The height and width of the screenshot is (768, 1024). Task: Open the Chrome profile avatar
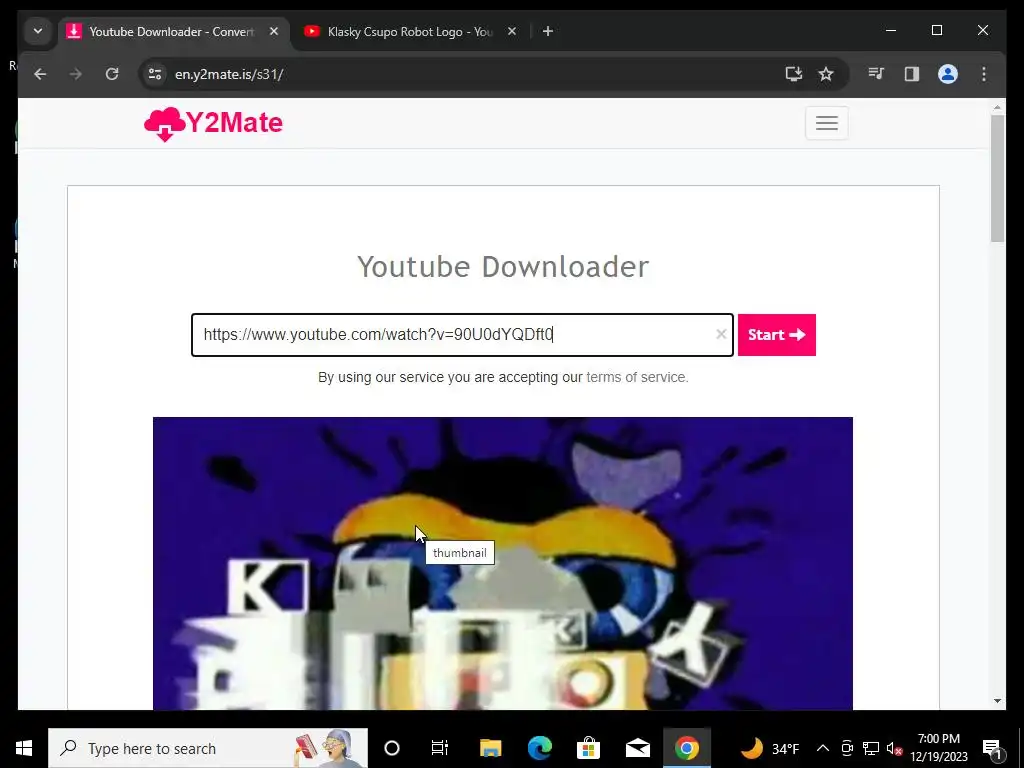[x=948, y=74]
